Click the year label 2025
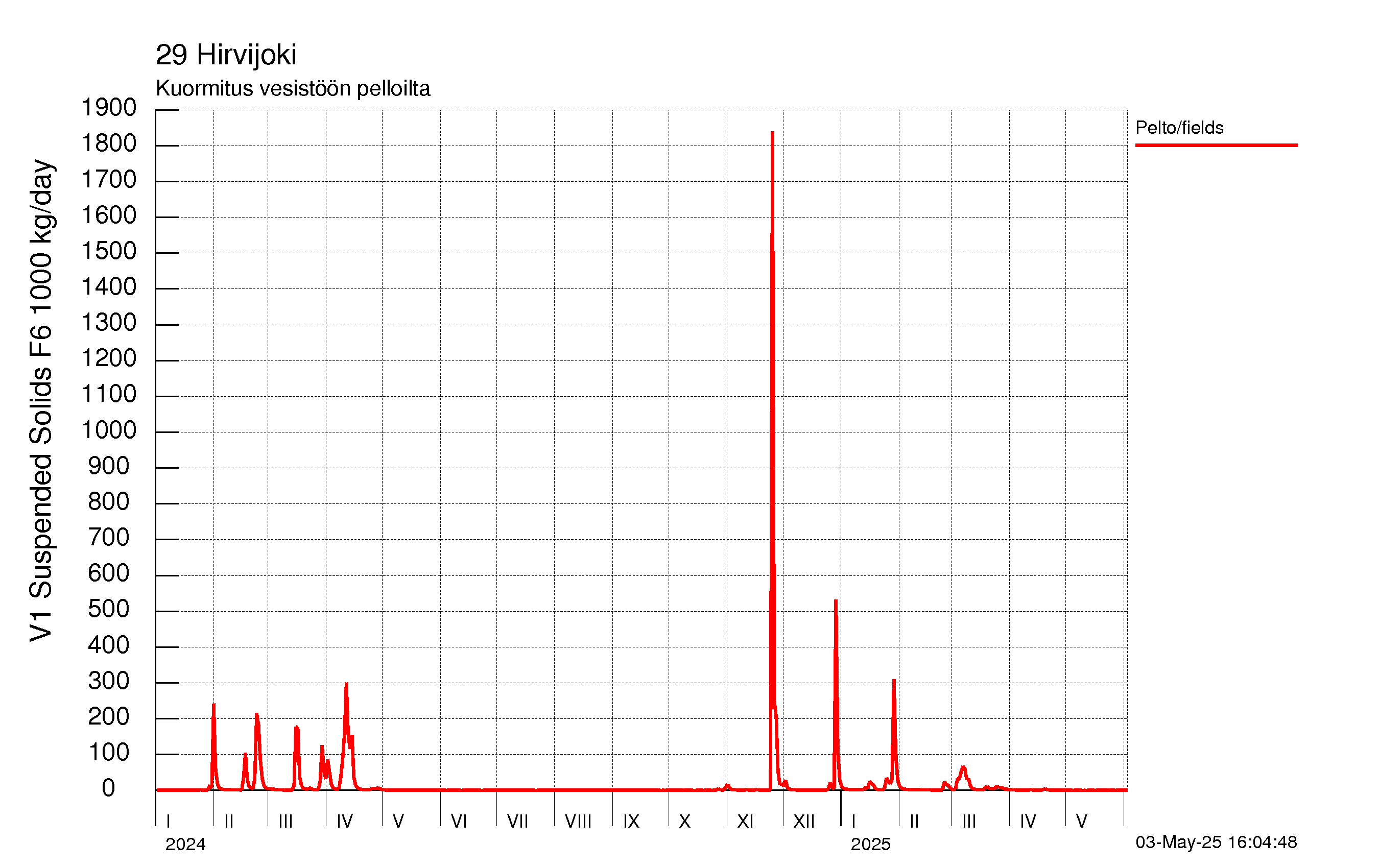The height and width of the screenshot is (868, 1379). point(870,844)
